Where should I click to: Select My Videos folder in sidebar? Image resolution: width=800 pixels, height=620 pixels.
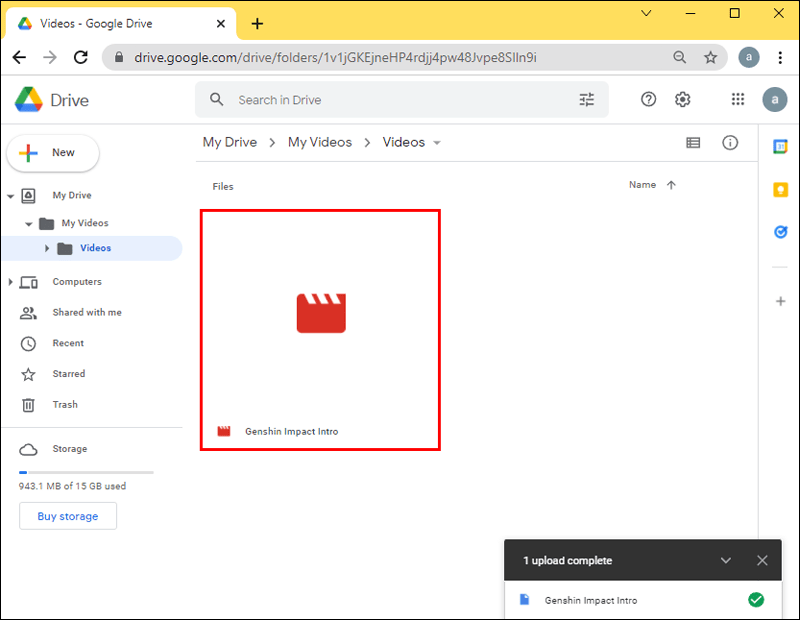coord(85,223)
